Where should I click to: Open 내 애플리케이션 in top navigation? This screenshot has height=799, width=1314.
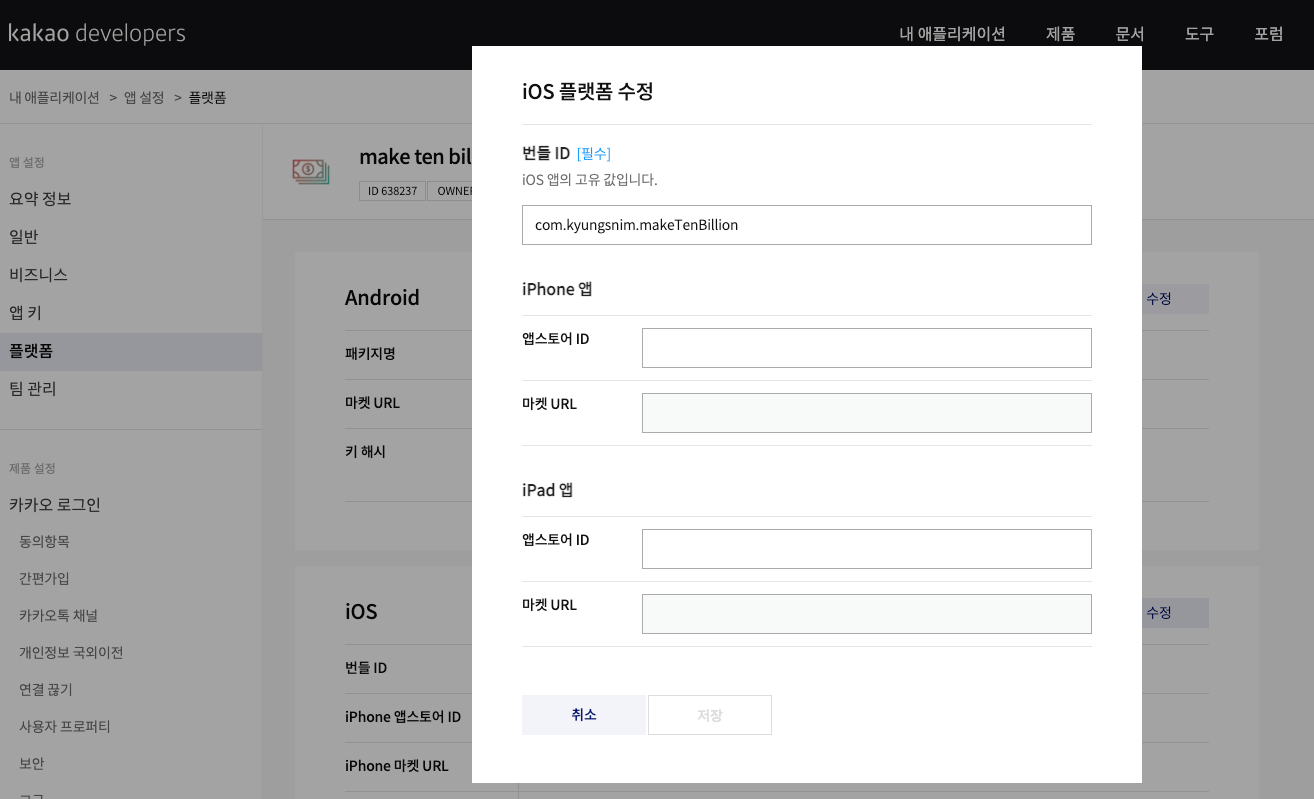pyautogui.click(x=952, y=34)
